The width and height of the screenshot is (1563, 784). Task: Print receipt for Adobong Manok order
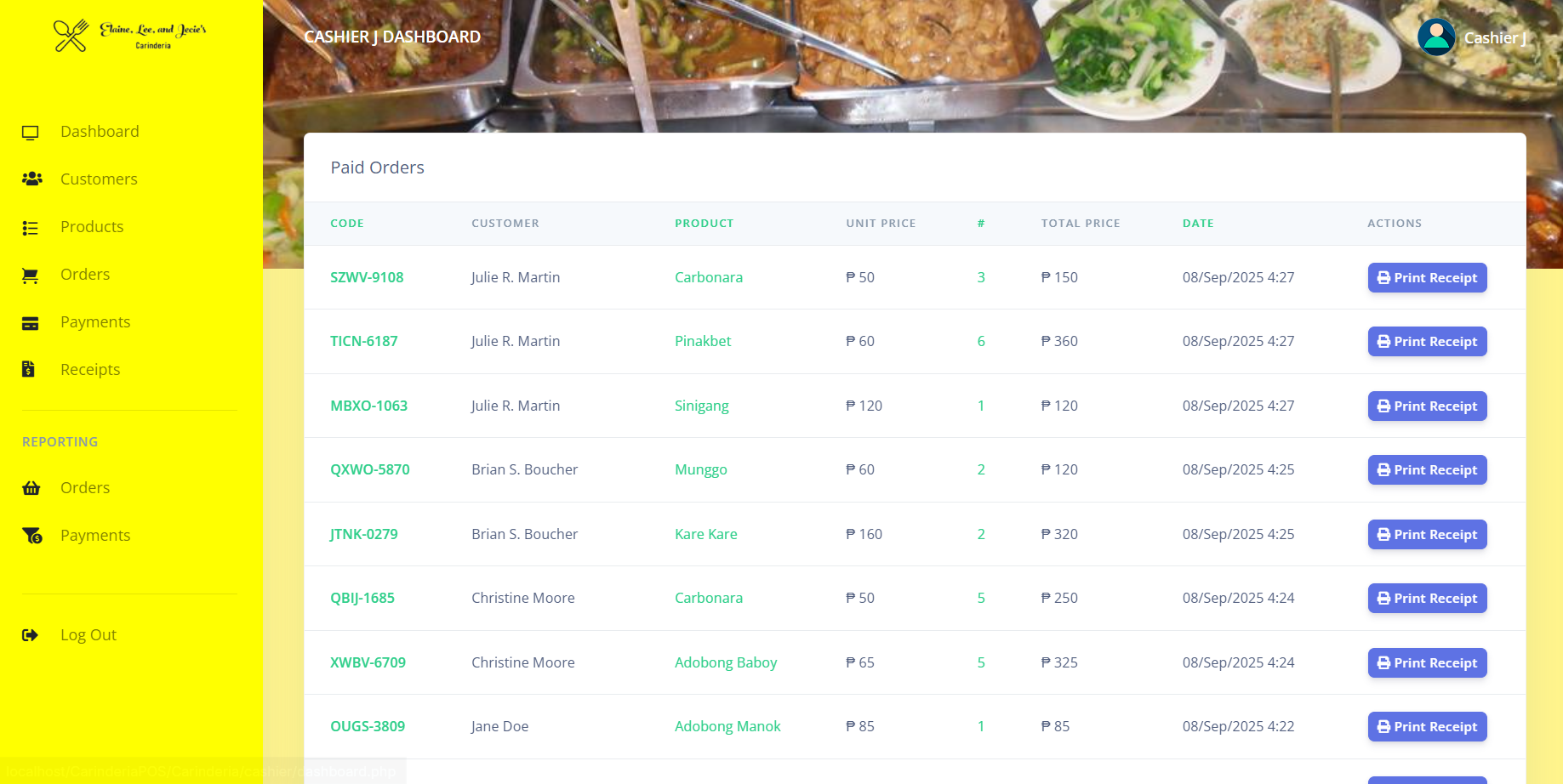tap(1427, 726)
